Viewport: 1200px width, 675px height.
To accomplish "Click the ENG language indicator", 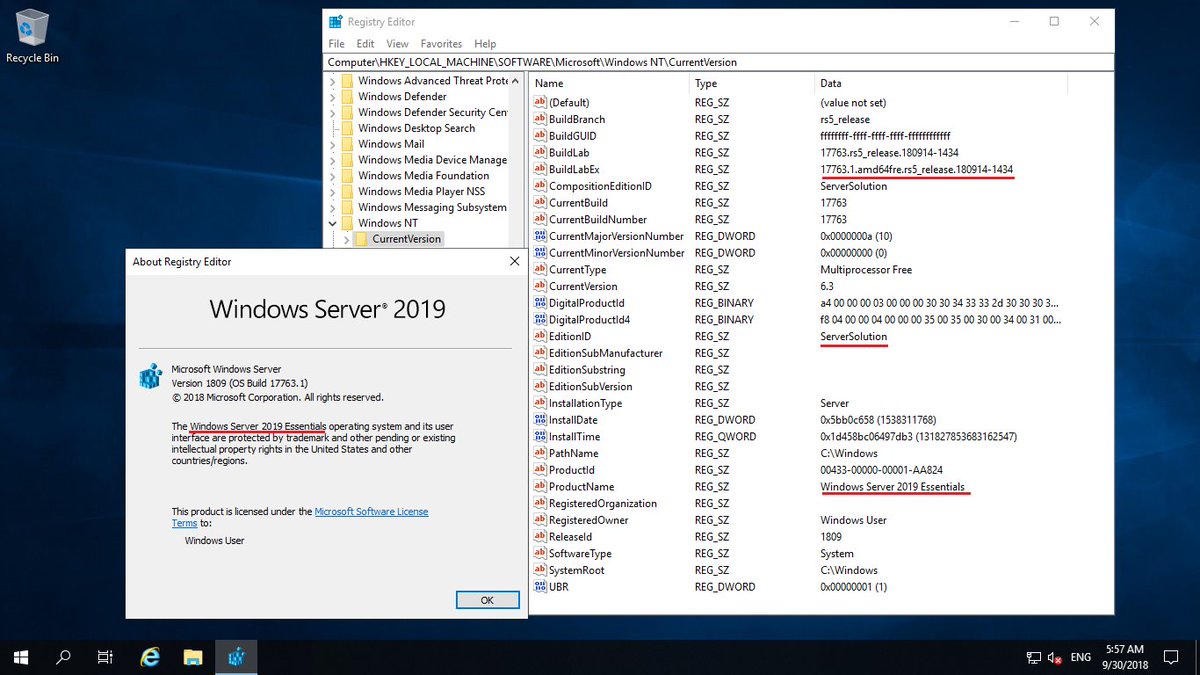I will (x=1081, y=658).
